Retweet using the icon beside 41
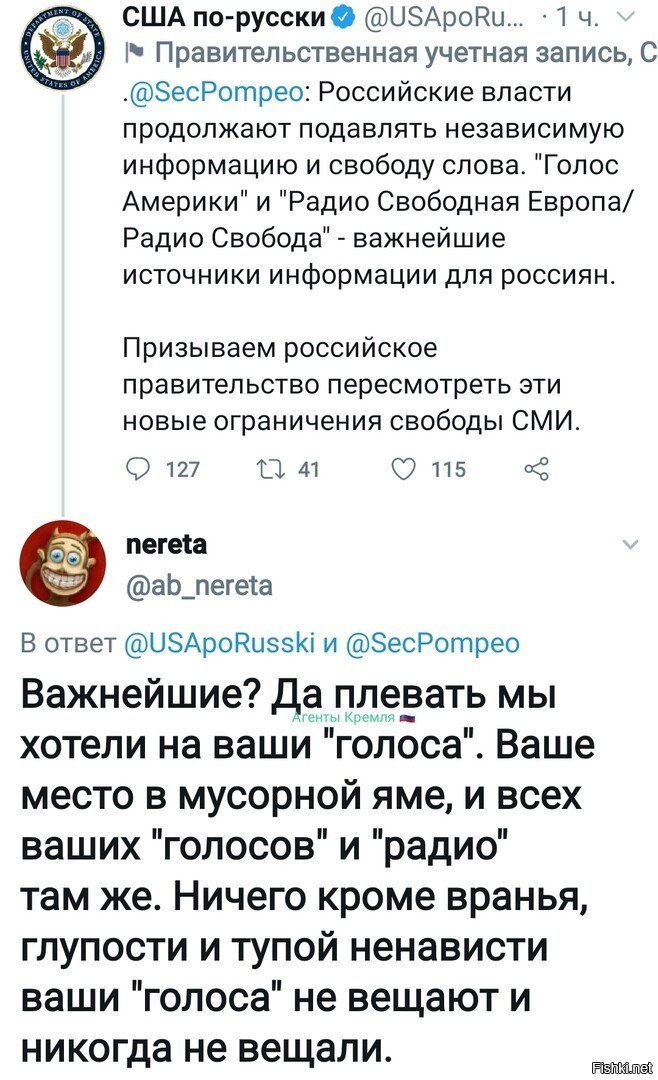The height and width of the screenshot is (1080, 658). tap(268, 470)
